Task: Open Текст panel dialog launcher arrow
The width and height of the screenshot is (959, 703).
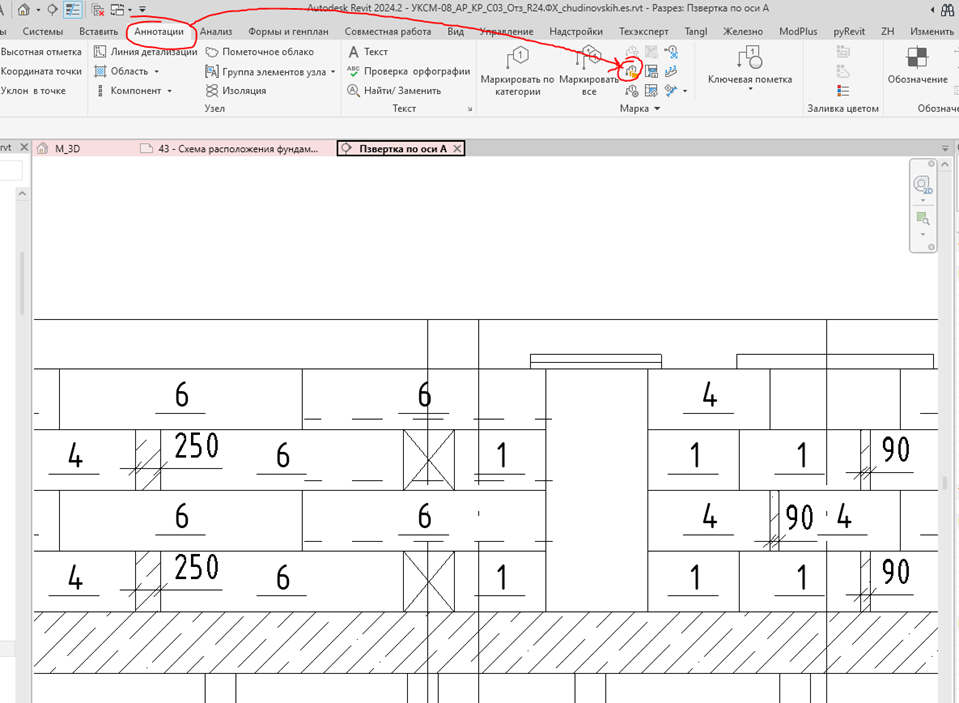Action: click(470, 109)
